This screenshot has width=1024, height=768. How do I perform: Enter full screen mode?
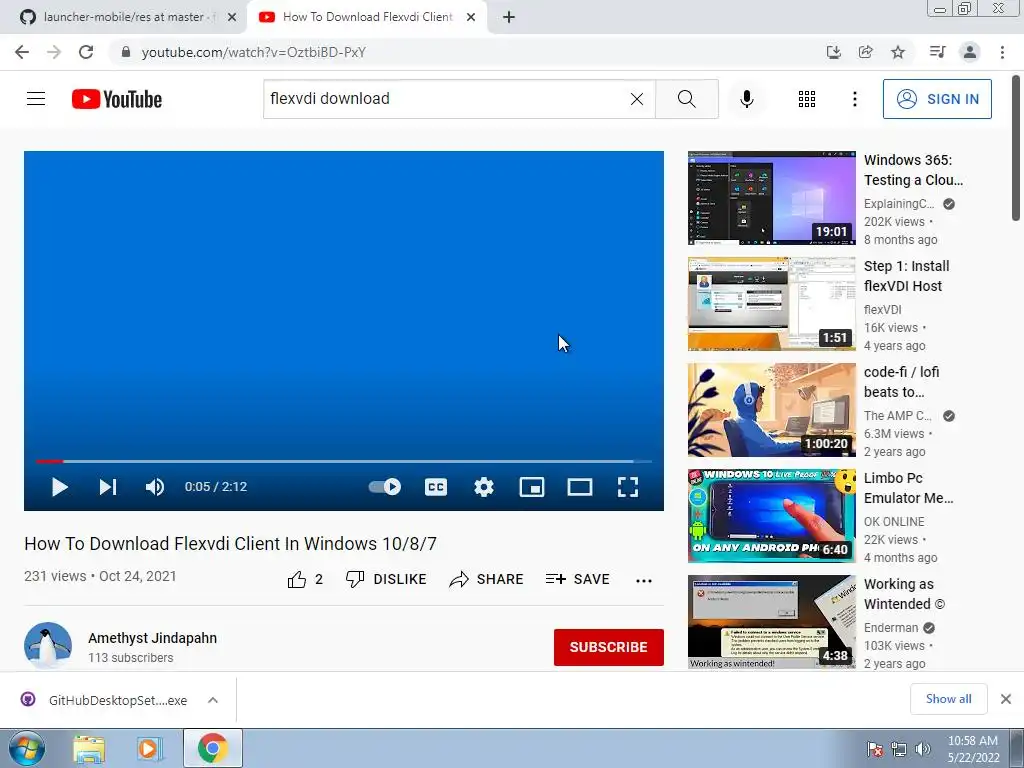(x=628, y=487)
